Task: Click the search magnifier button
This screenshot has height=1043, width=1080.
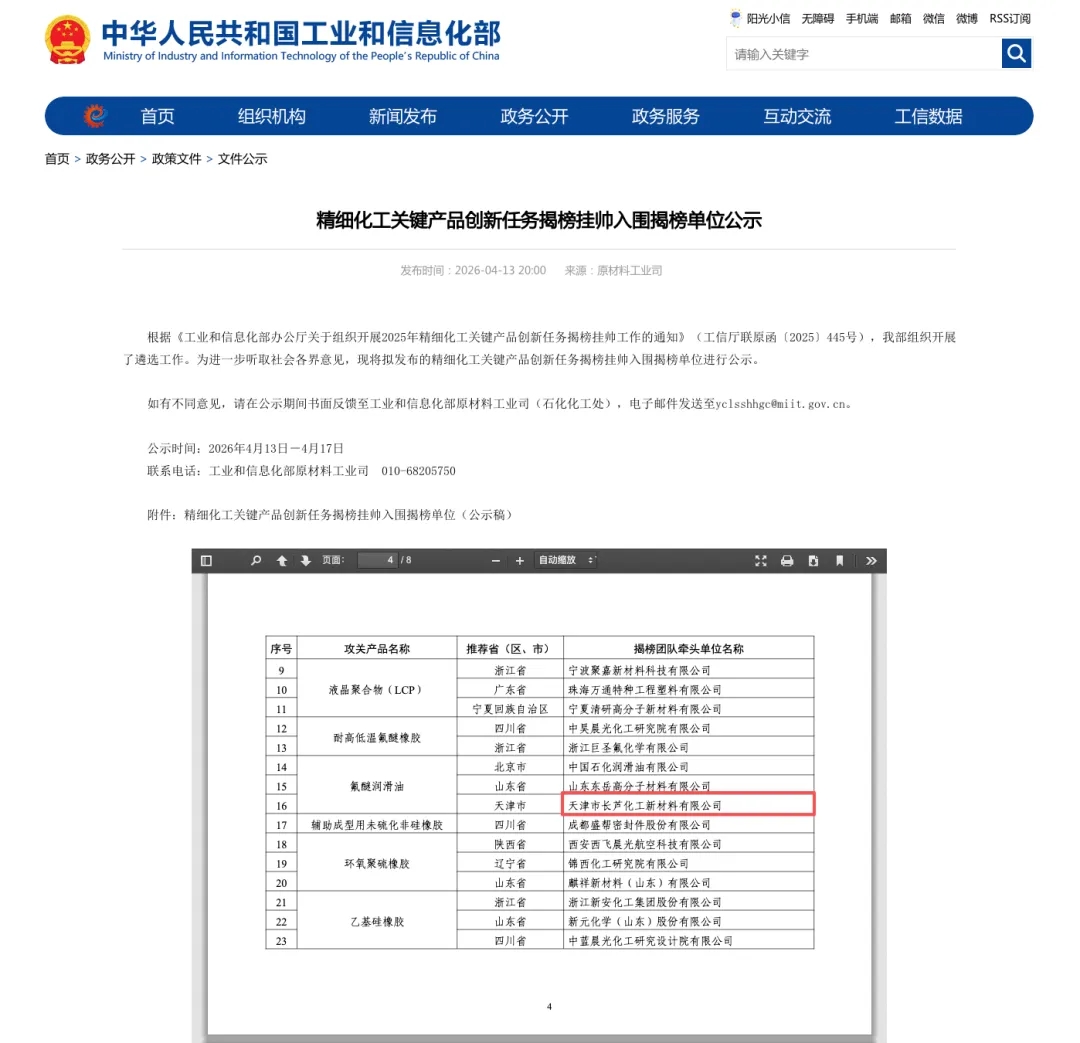Action: pos(1016,53)
